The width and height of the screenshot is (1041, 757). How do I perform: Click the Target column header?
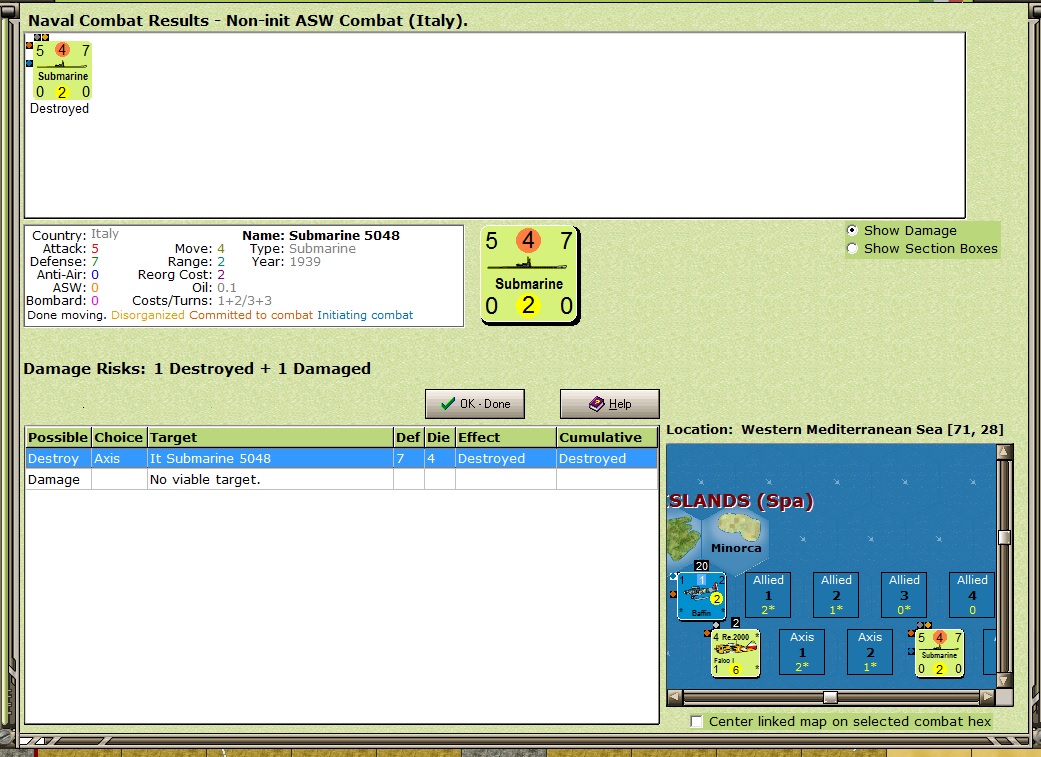click(270, 437)
